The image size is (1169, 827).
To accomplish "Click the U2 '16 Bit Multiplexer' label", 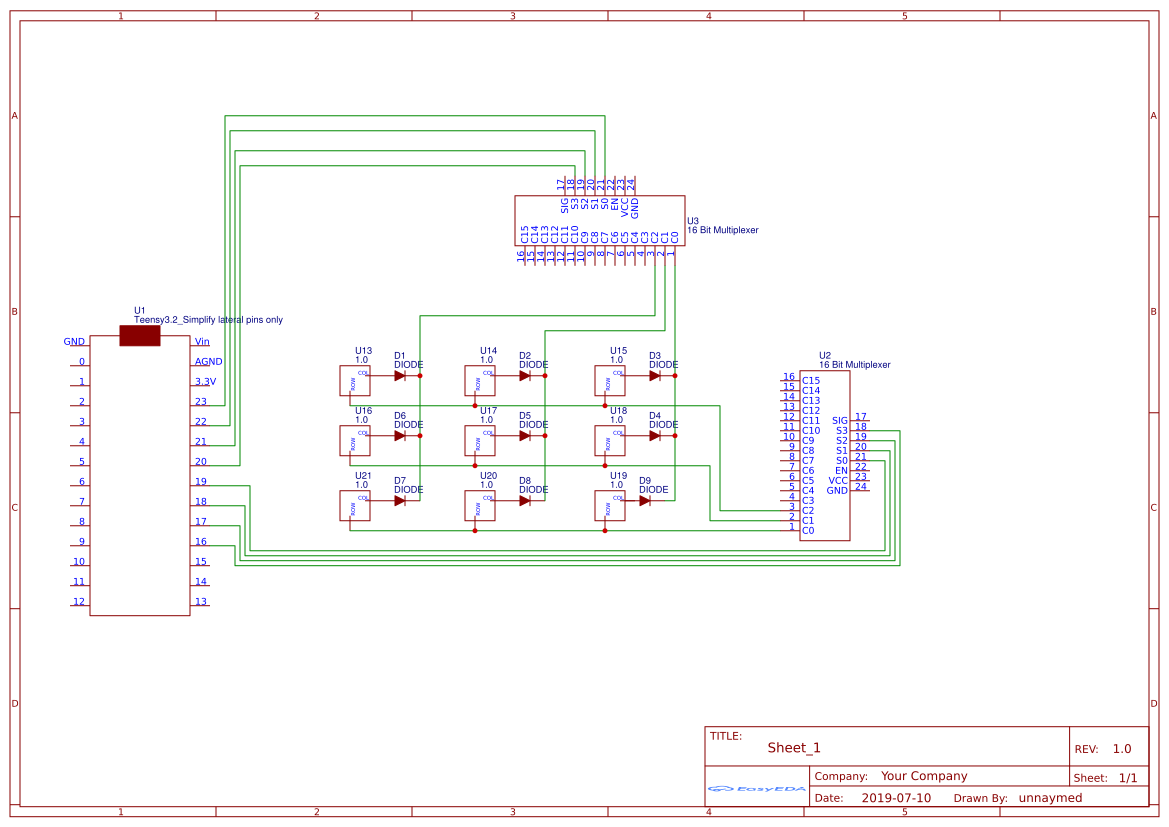I will coord(854,365).
